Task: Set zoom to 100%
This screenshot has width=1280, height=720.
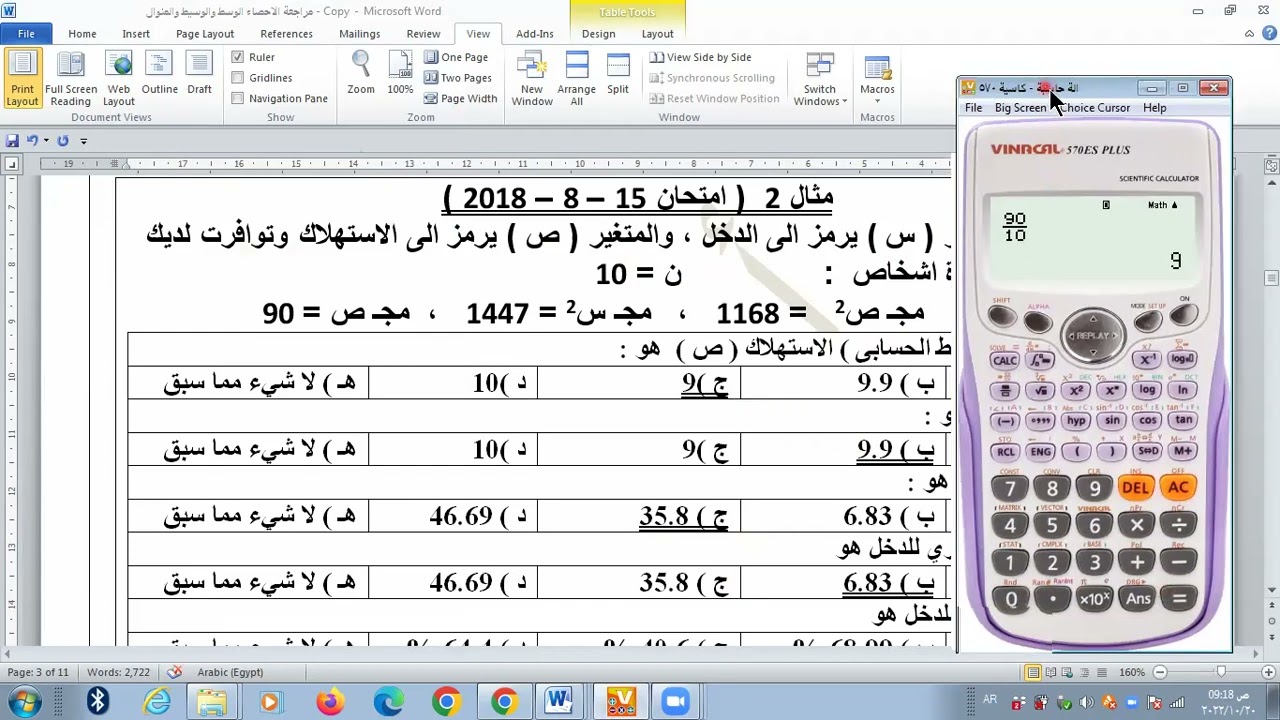Action: pyautogui.click(x=400, y=73)
